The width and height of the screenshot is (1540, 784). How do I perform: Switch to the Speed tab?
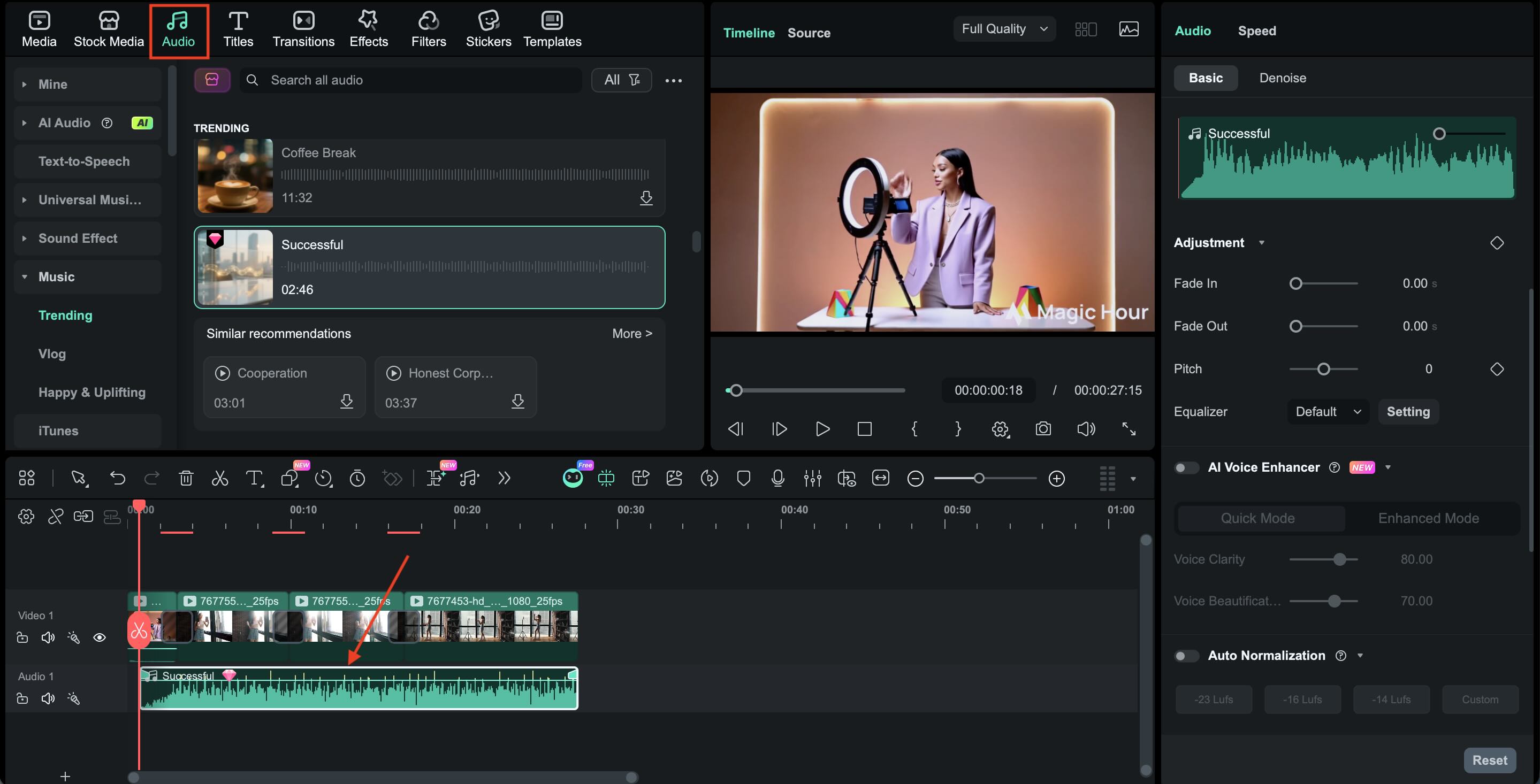coord(1256,30)
